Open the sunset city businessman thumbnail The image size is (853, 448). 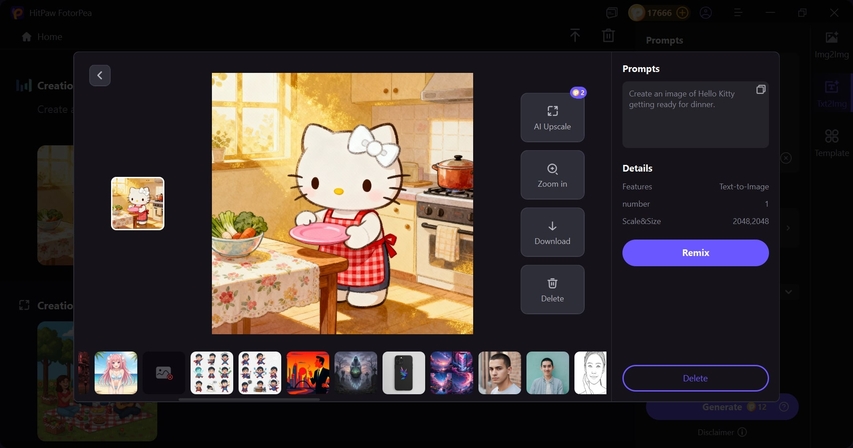point(308,373)
